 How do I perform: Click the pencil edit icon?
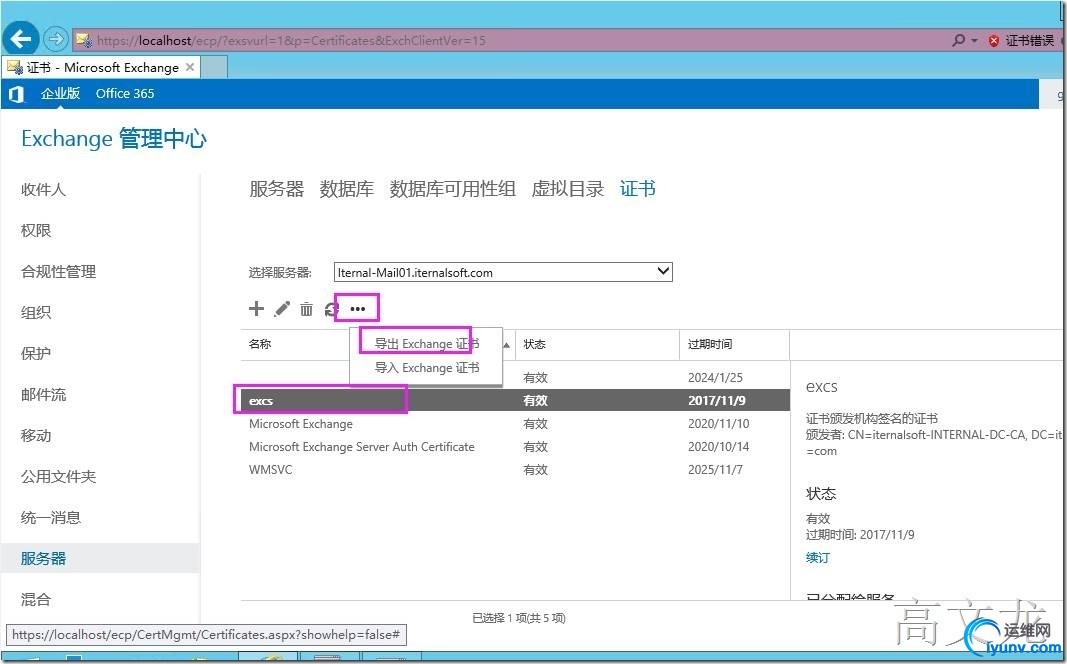tap(282, 309)
